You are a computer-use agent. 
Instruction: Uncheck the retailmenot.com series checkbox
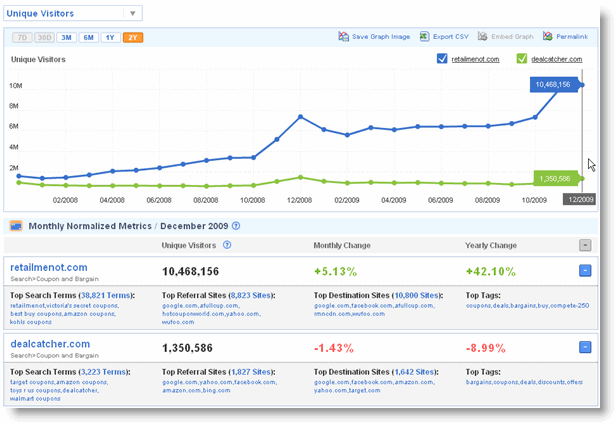pos(442,59)
